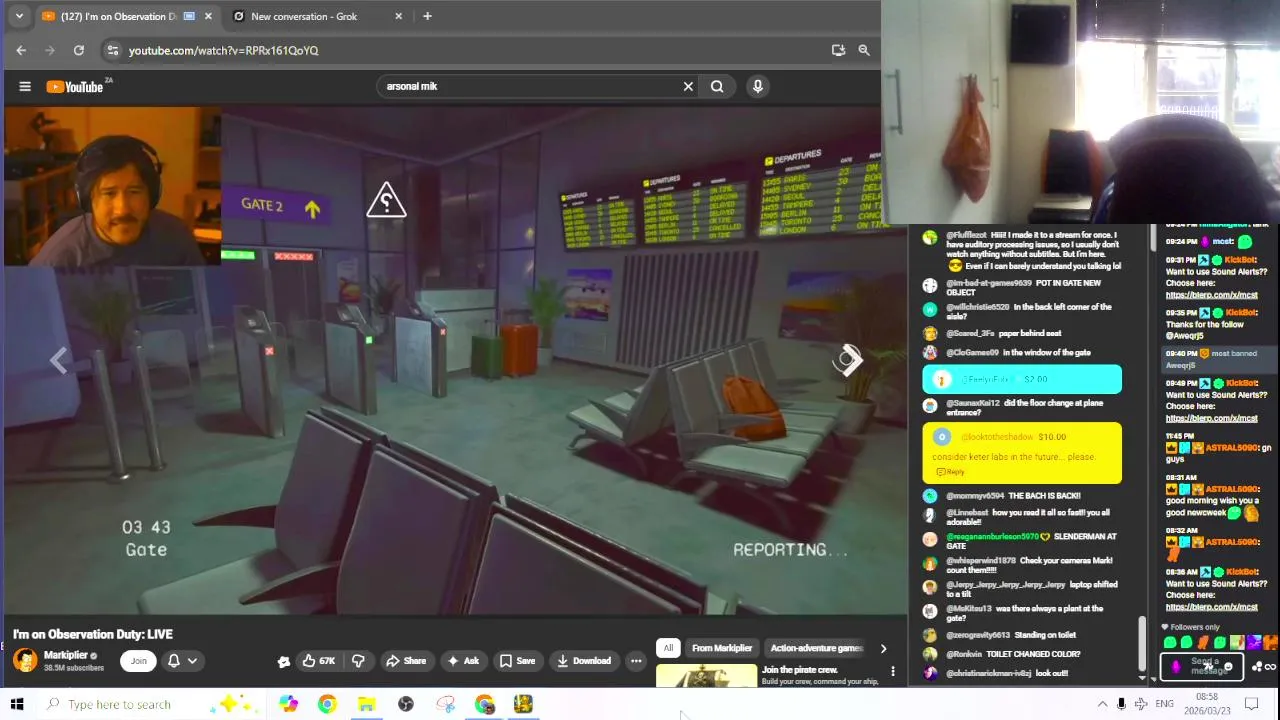Go back with the browser back arrow
The width and height of the screenshot is (1280, 720).
coord(21,50)
